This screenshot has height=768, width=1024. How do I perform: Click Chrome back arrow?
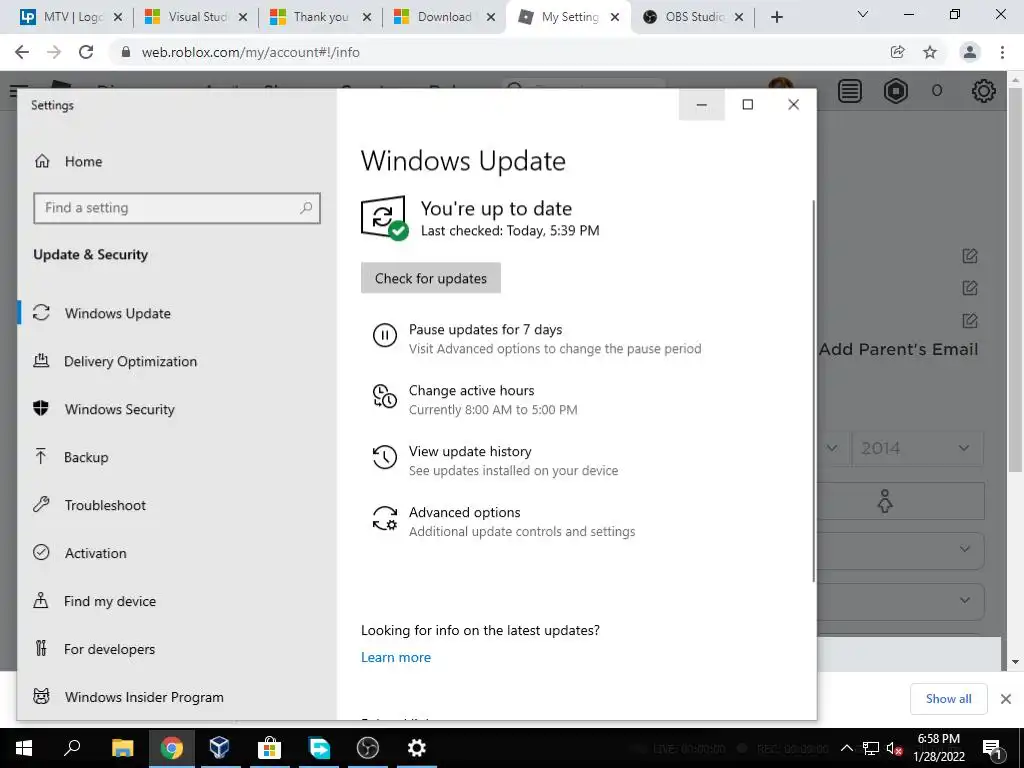[22, 52]
